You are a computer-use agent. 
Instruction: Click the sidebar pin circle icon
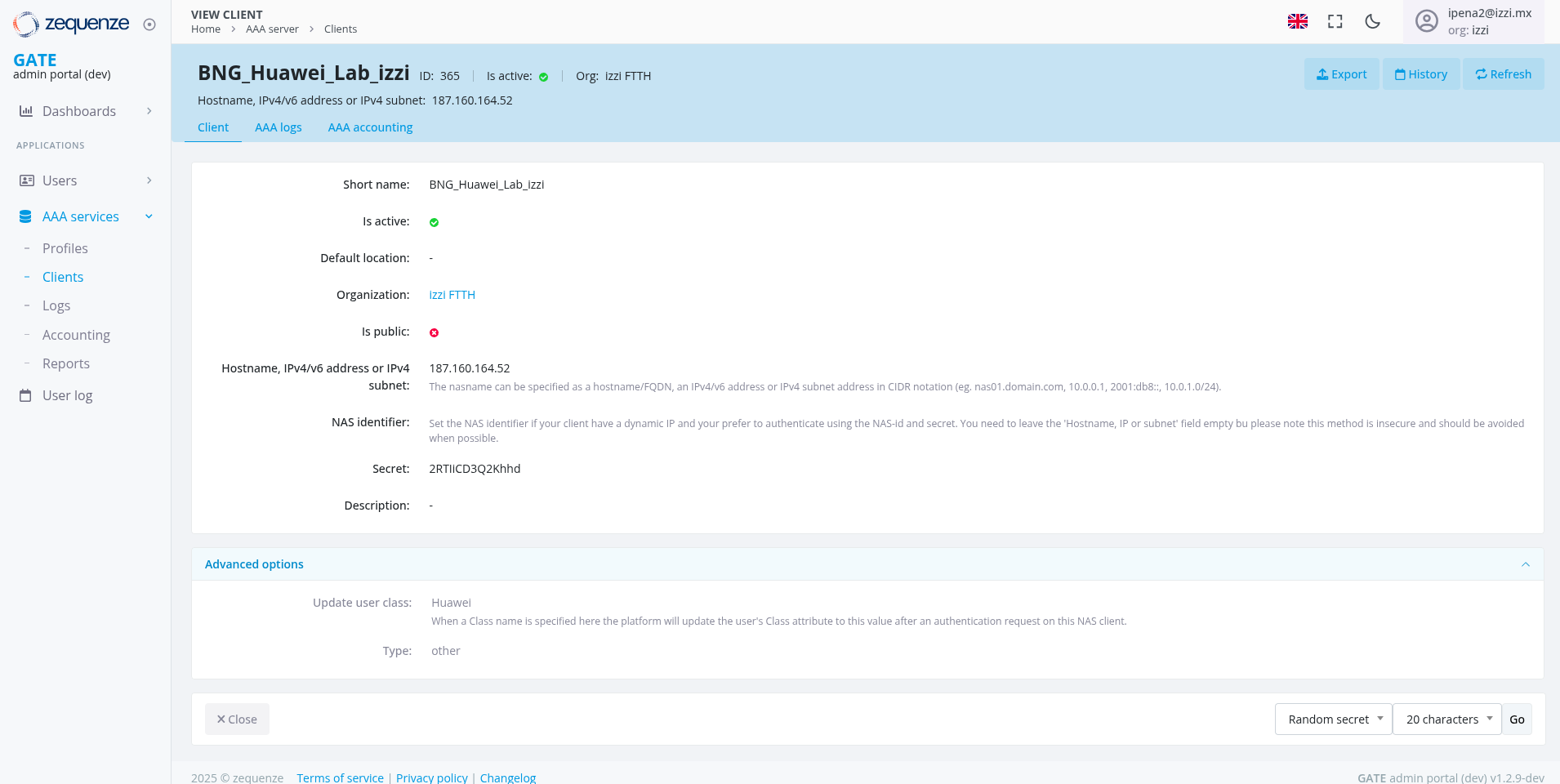[149, 24]
